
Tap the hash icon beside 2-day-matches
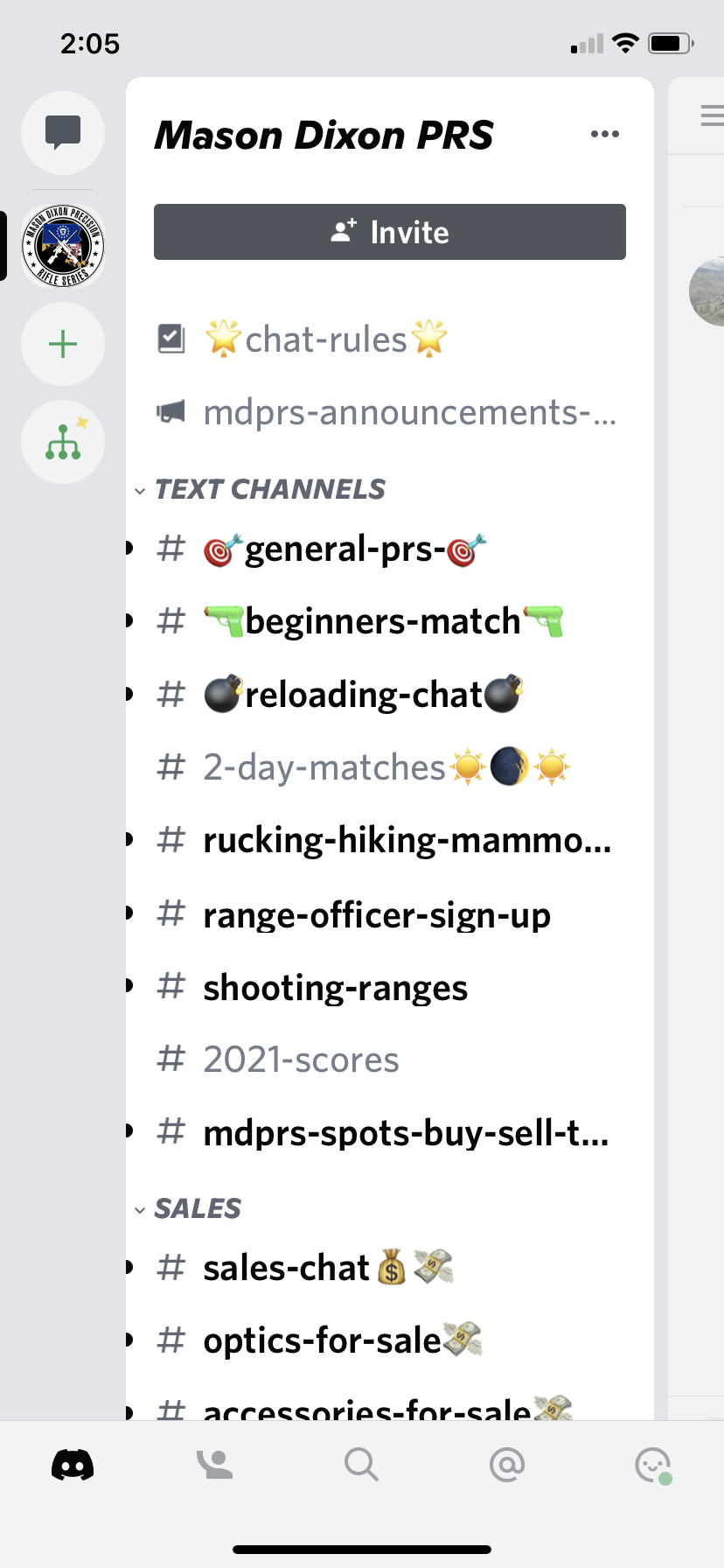point(171,766)
